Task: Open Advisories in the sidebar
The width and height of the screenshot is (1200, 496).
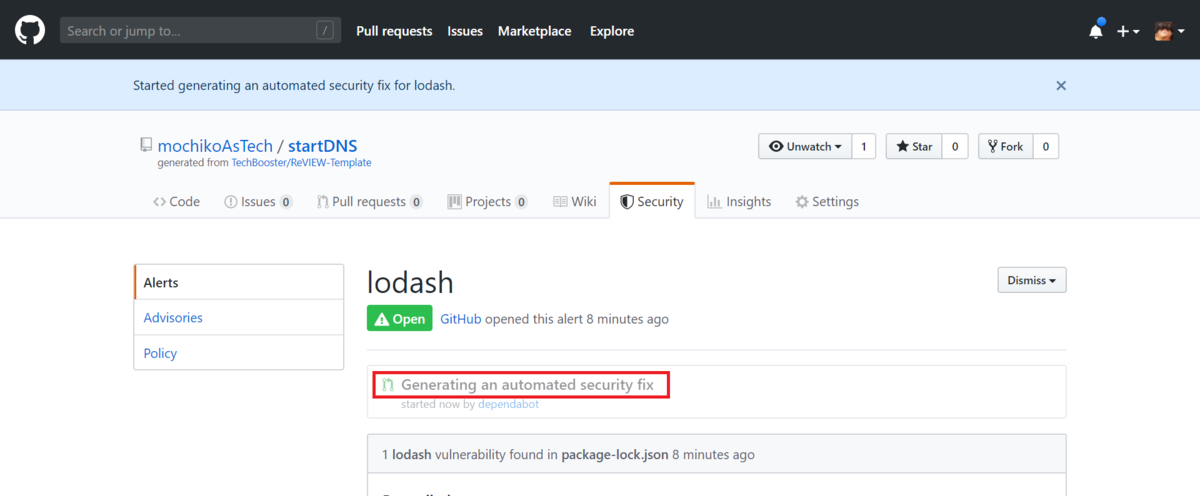Action: (239, 317)
